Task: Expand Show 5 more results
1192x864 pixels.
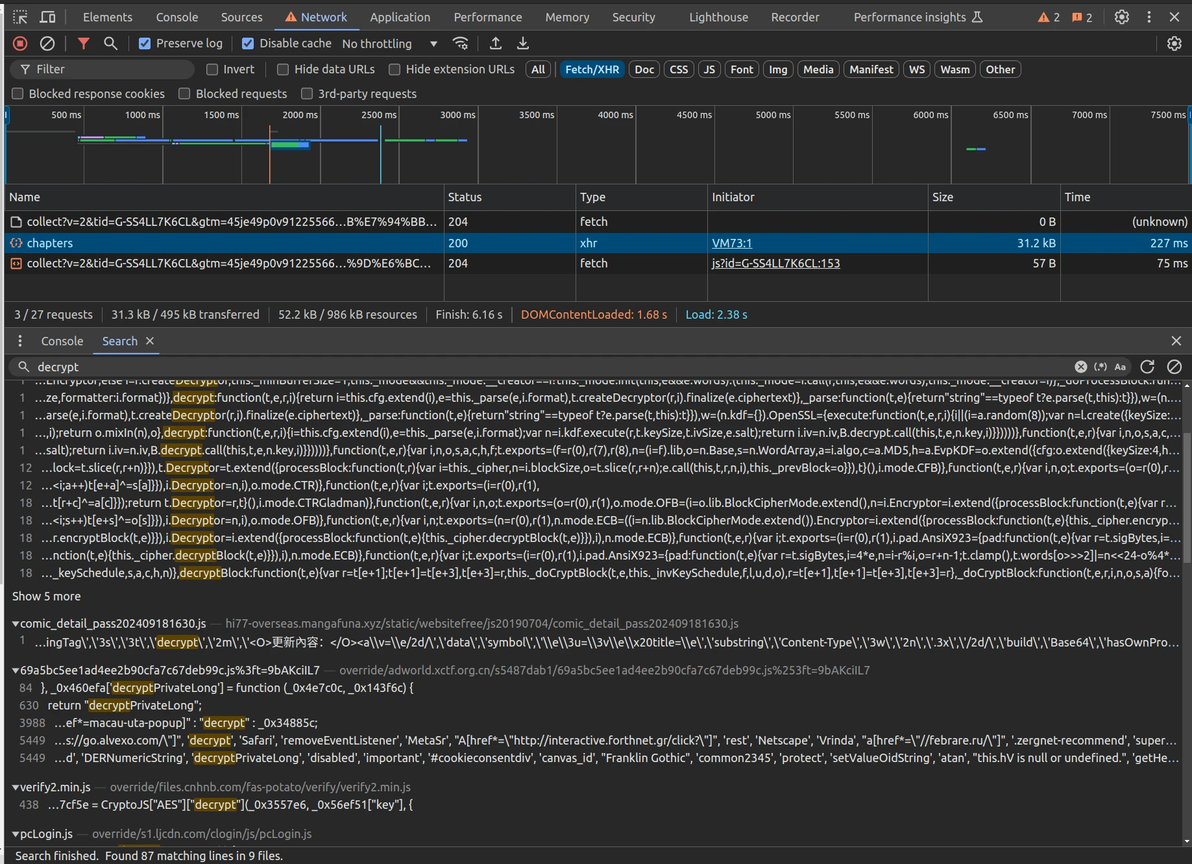Action: click(x=46, y=597)
